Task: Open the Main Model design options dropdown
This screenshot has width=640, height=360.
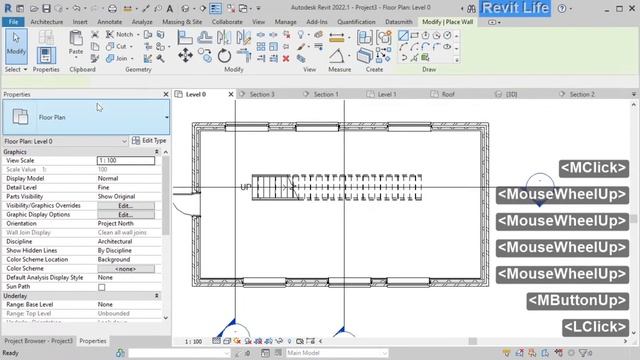Action: click(337, 353)
